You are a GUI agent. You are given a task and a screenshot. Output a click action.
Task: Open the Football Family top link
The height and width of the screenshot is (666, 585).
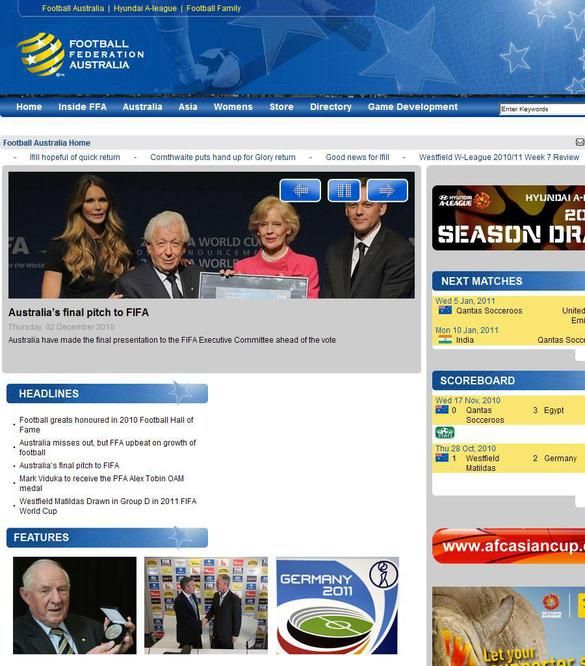click(213, 8)
